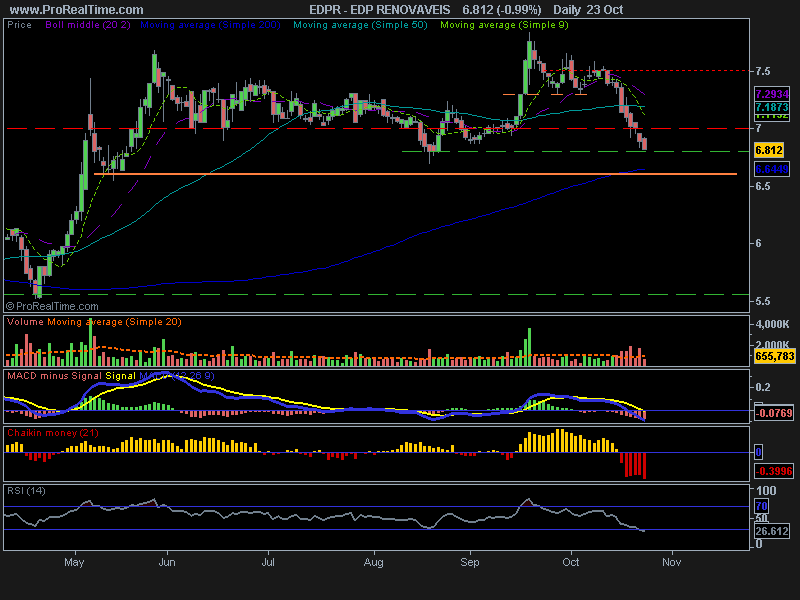Viewport: 800px width, 600px height.
Task: Click the www.ProRealTime.com header text
Action: (77, 10)
